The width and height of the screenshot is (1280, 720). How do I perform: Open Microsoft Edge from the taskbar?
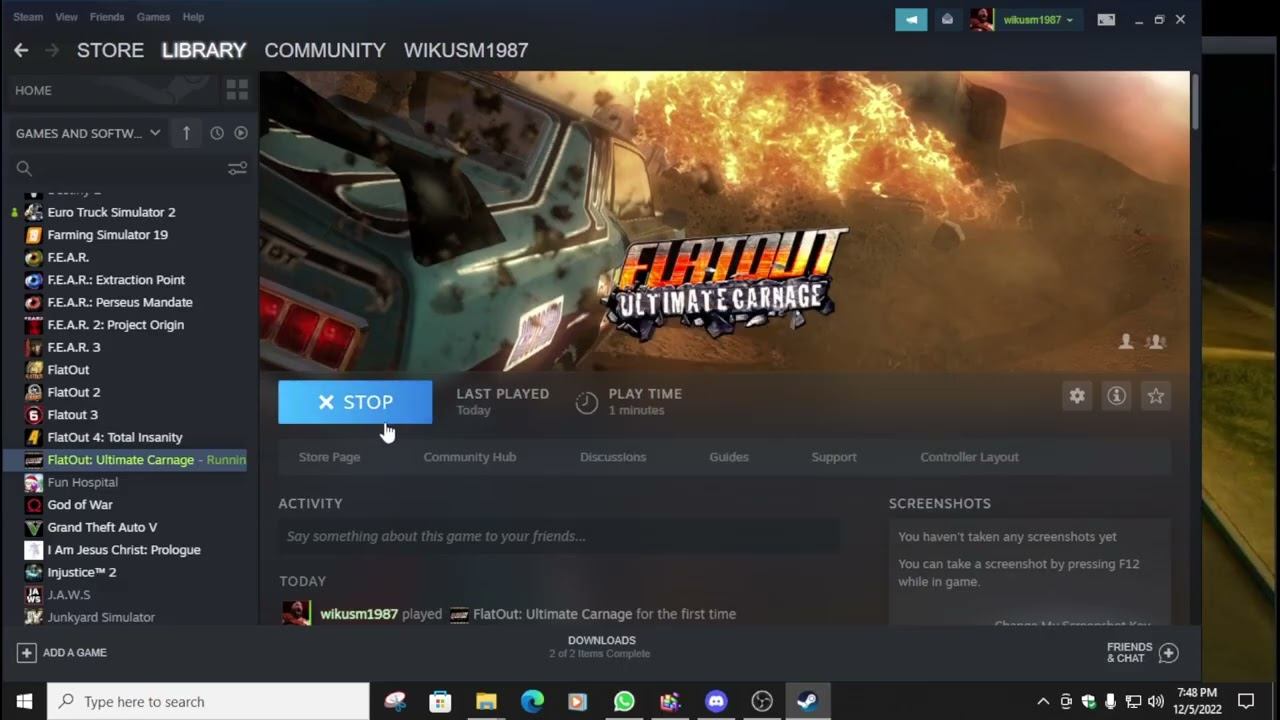(532, 701)
